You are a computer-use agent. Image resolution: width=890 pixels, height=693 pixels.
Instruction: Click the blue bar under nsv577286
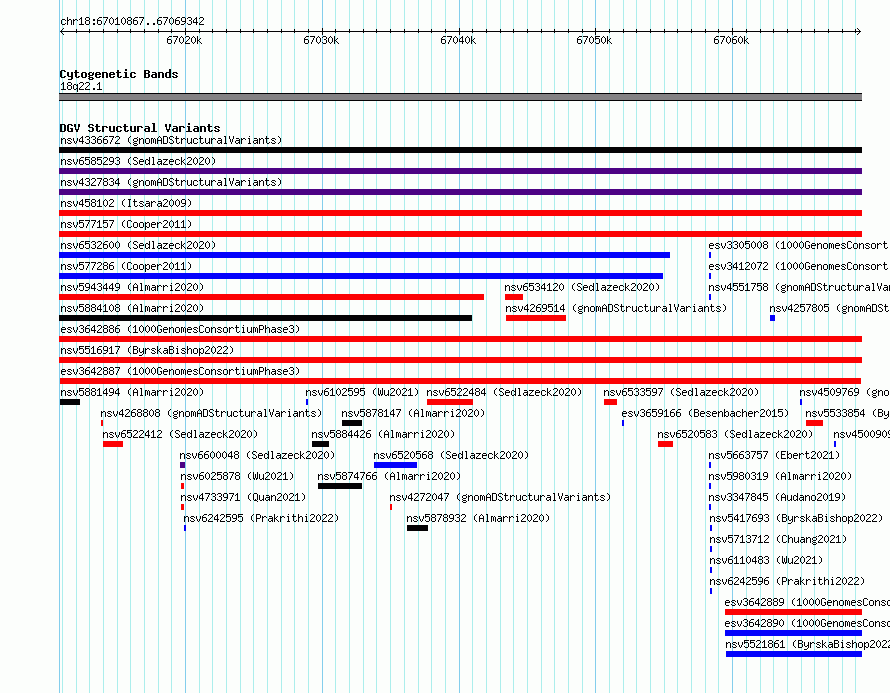tap(361, 276)
